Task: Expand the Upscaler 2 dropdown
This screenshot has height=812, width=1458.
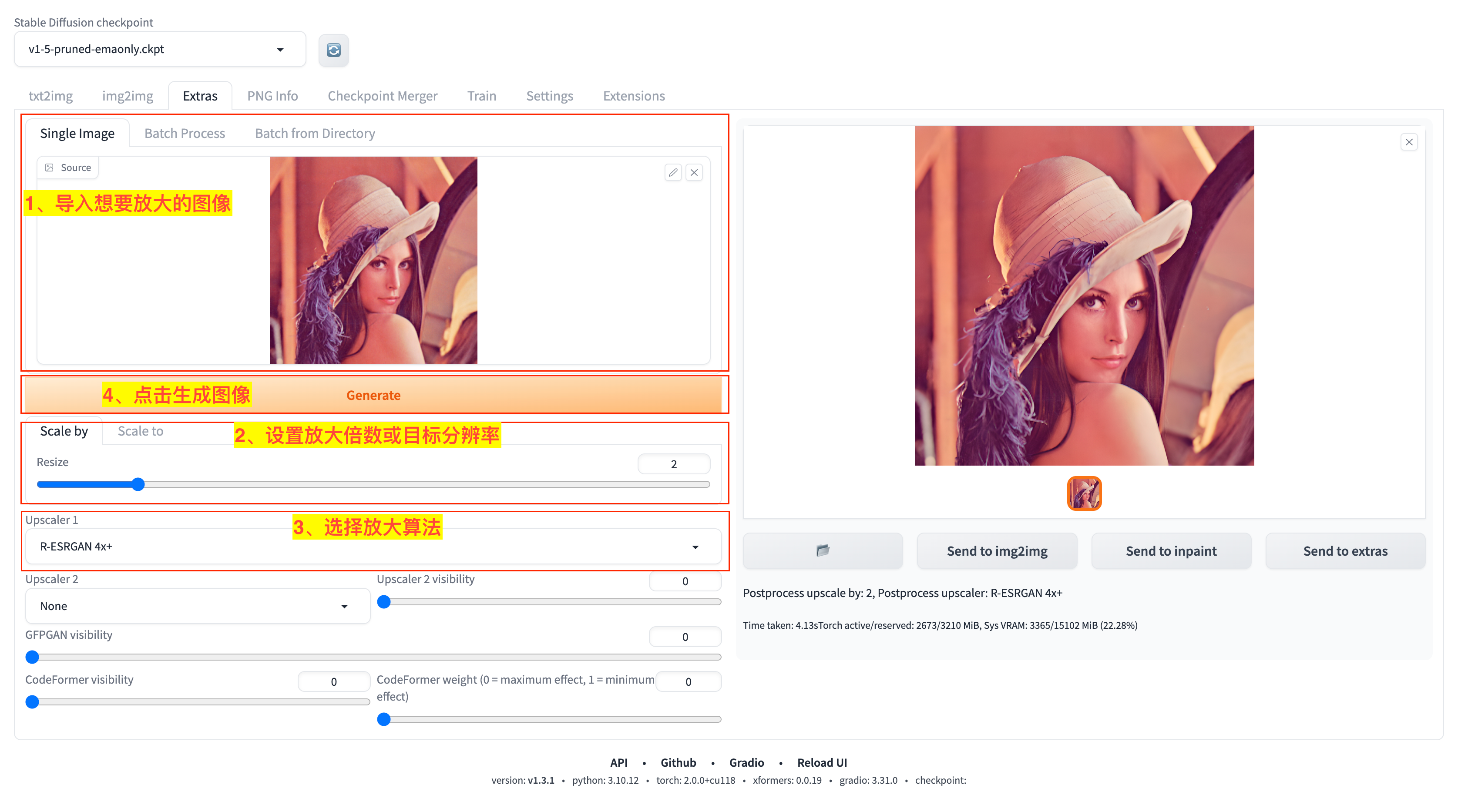Action: [x=344, y=606]
